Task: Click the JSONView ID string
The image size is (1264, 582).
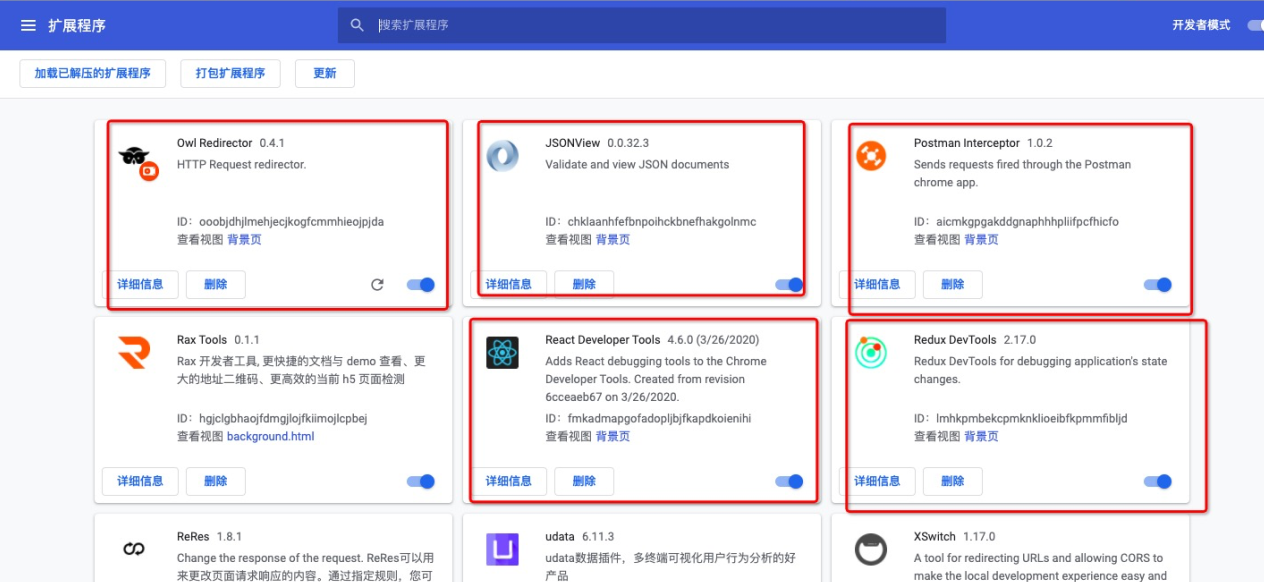Action: 651,222
